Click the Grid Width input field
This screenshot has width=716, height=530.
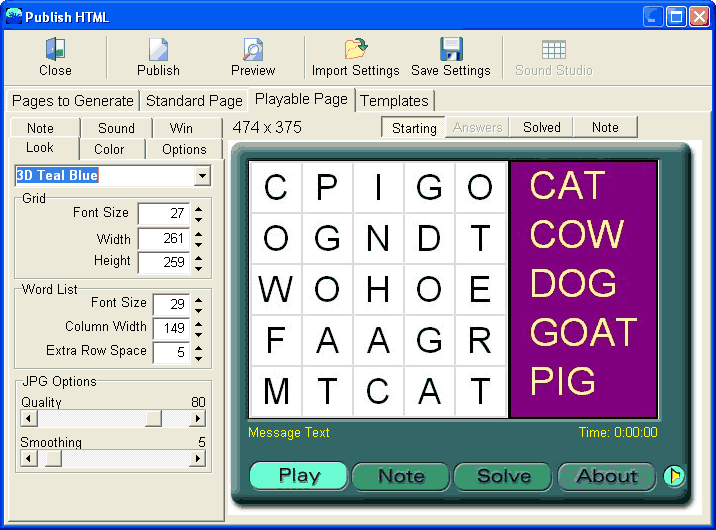[163, 239]
